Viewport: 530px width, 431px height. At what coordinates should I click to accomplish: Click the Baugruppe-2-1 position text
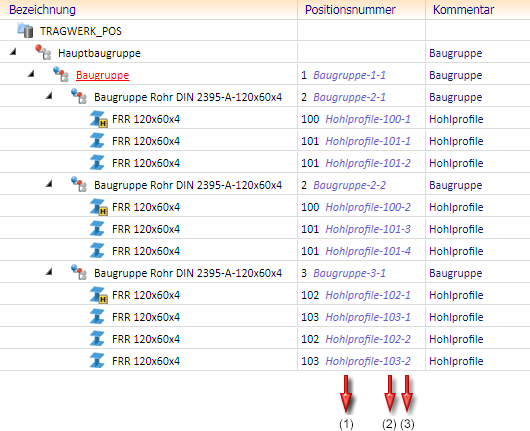[350, 97]
